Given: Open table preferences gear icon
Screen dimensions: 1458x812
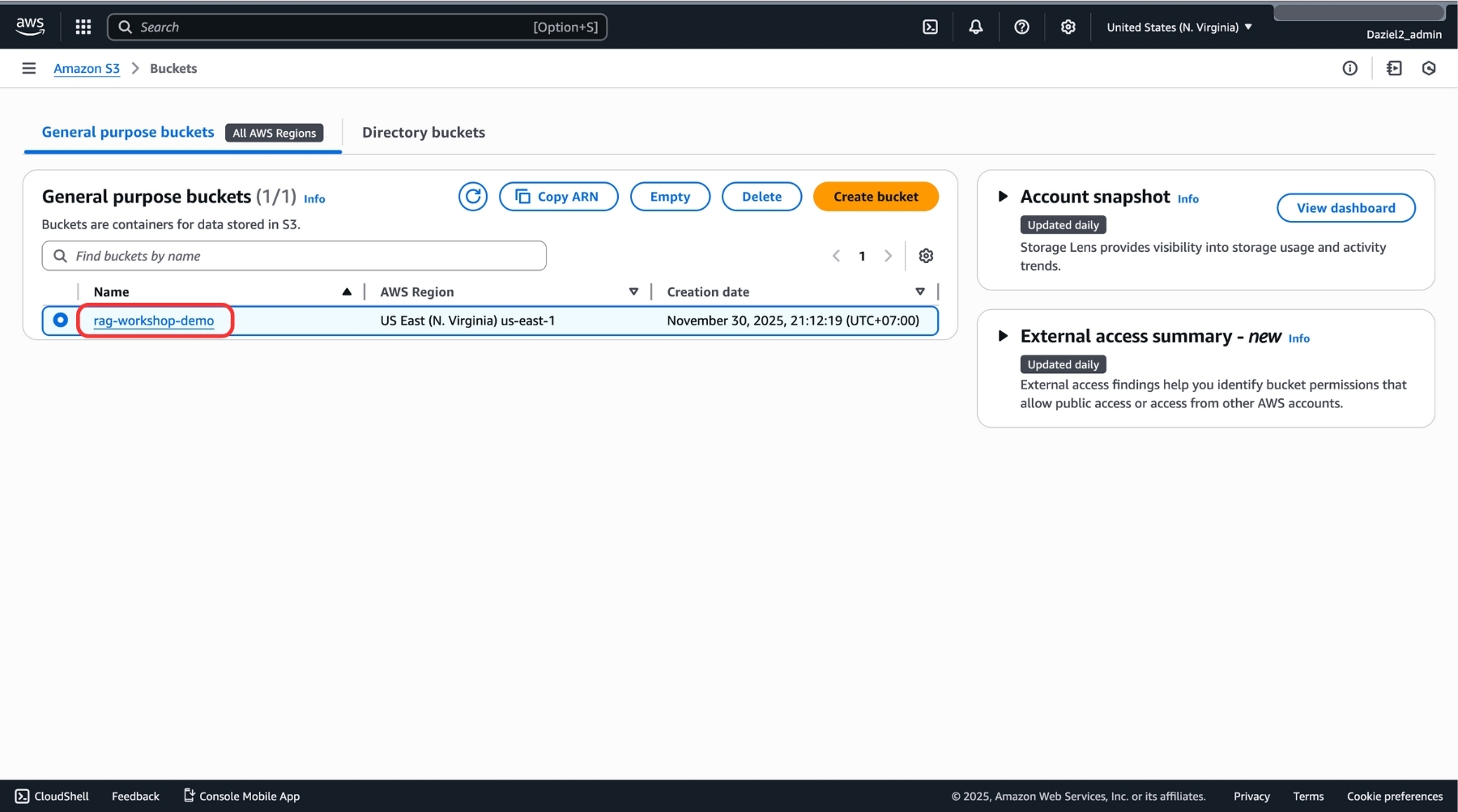Looking at the screenshot, I should [926, 256].
